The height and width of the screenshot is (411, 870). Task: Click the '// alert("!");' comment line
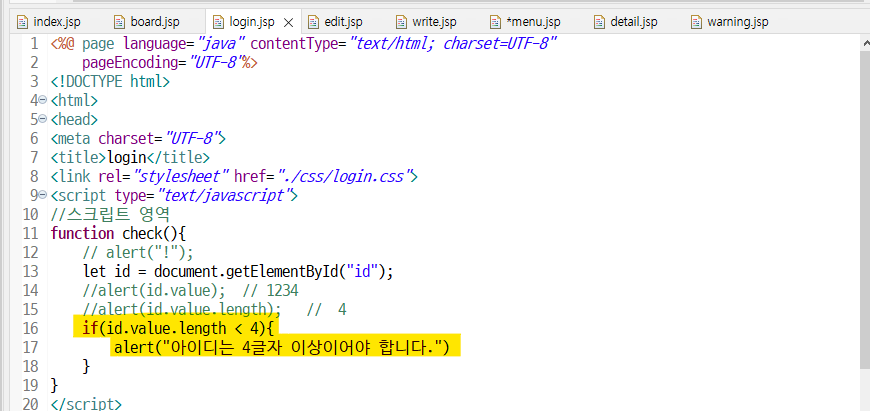[138, 252]
